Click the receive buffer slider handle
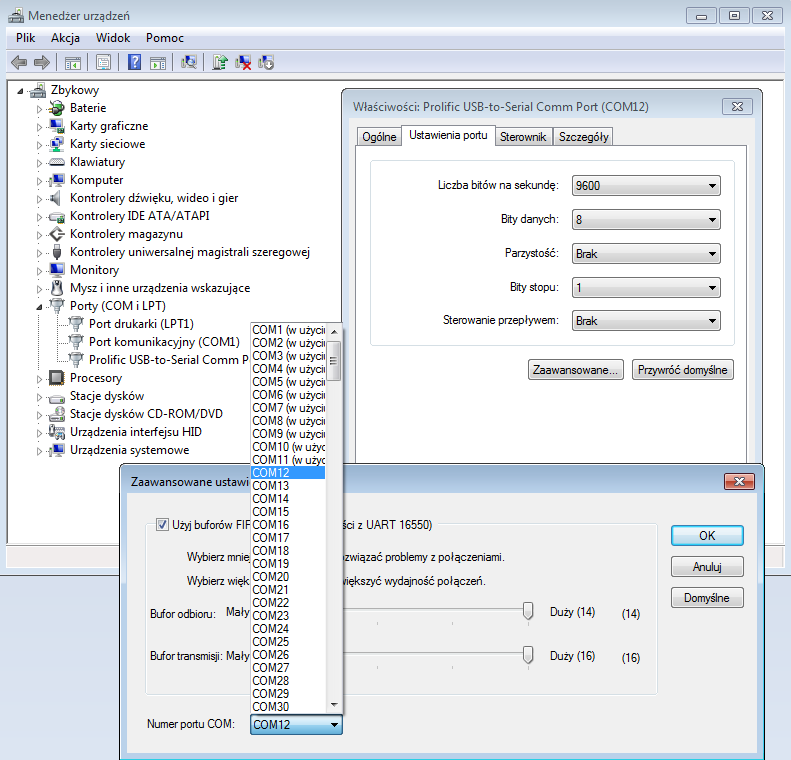The image size is (791, 760). pos(528,612)
